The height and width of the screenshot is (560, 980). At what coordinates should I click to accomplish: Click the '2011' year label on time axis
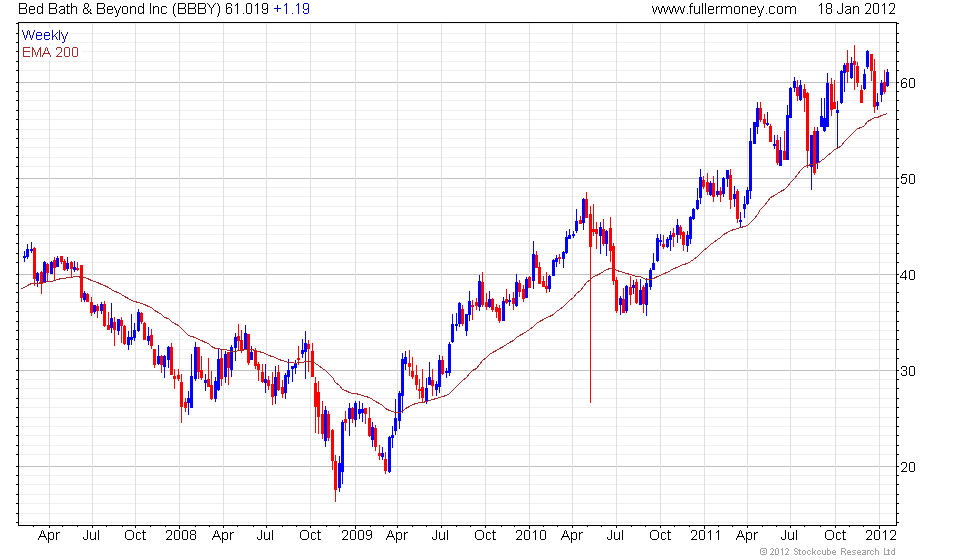(706, 536)
